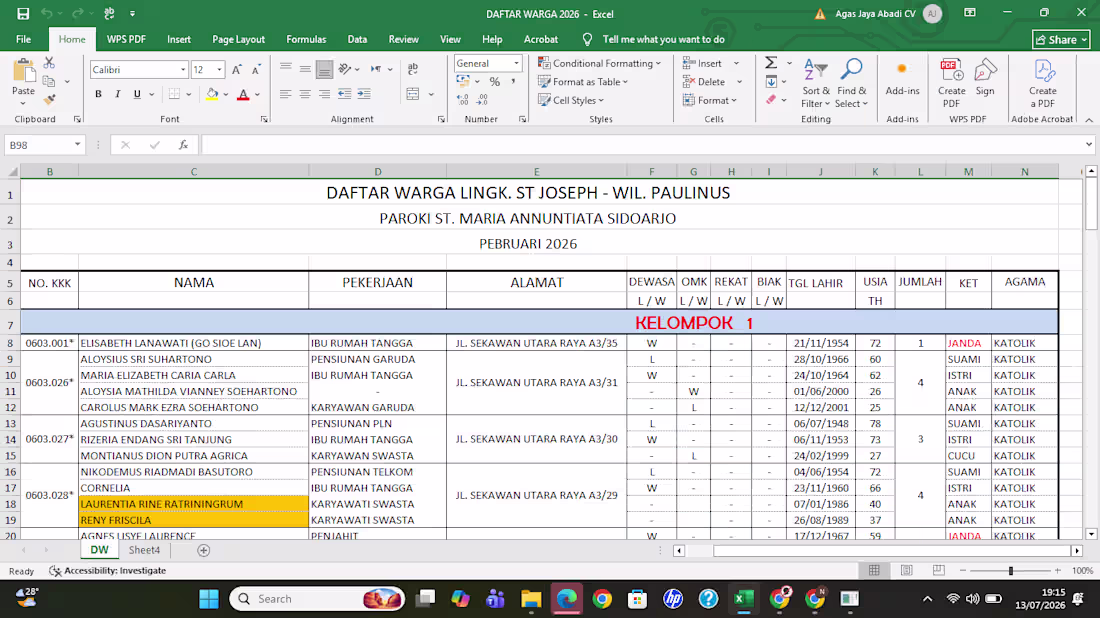This screenshot has width=1100, height=618.
Task: Toggle bold formatting
Action: click(x=98, y=94)
